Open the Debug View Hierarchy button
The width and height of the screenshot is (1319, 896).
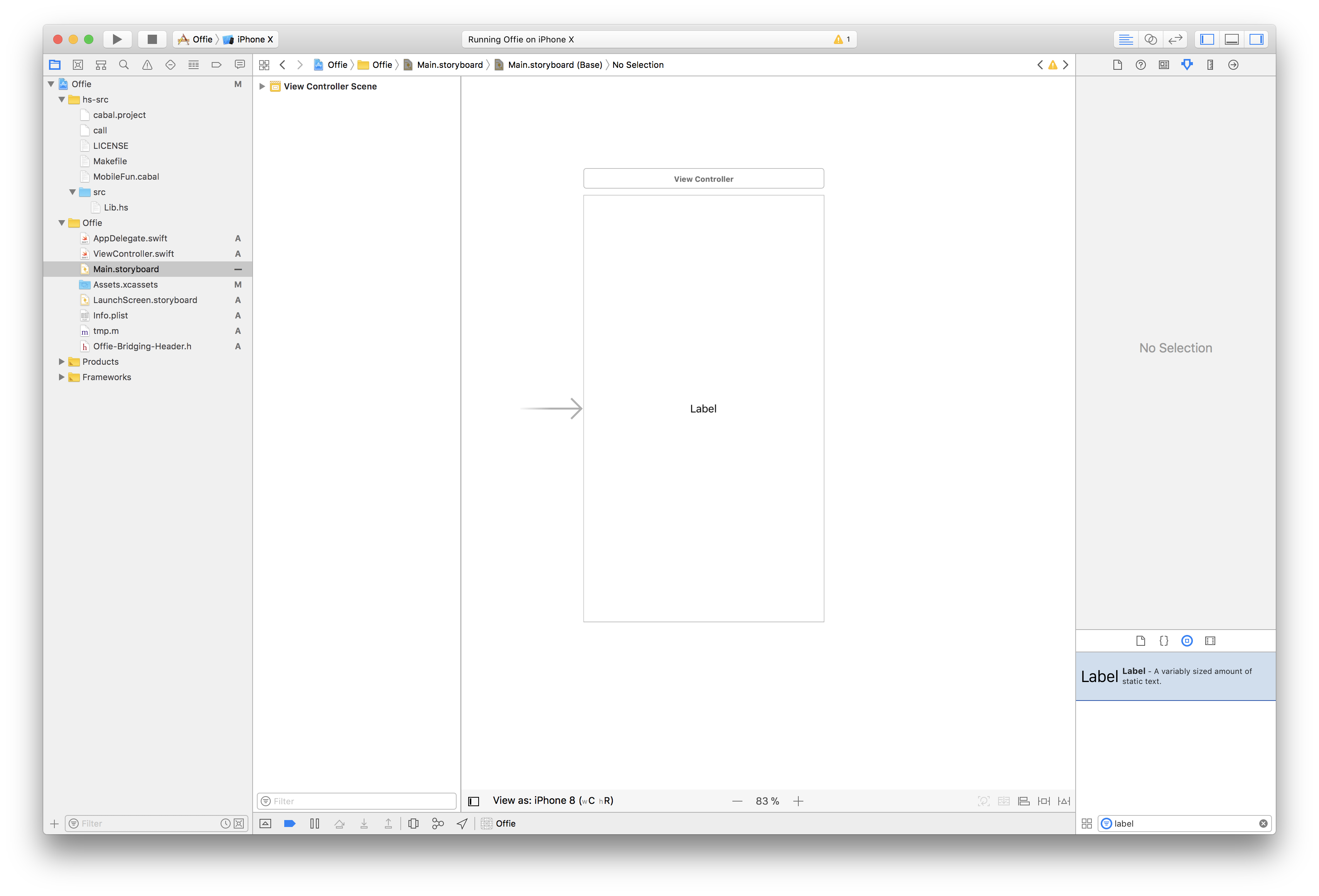(413, 824)
